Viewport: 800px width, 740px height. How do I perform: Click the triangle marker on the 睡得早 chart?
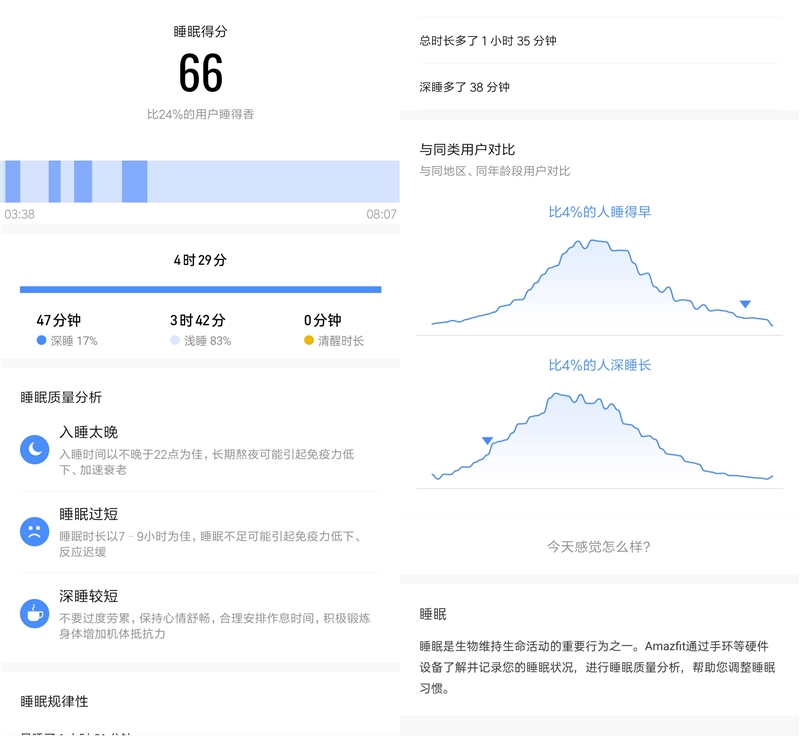click(744, 304)
